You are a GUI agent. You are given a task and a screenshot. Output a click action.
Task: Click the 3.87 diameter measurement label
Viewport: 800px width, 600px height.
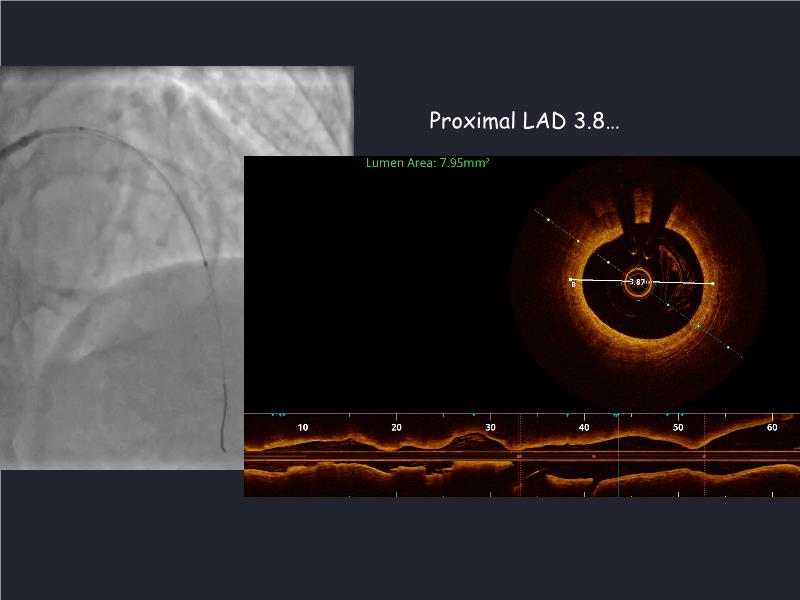(x=637, y=282)
